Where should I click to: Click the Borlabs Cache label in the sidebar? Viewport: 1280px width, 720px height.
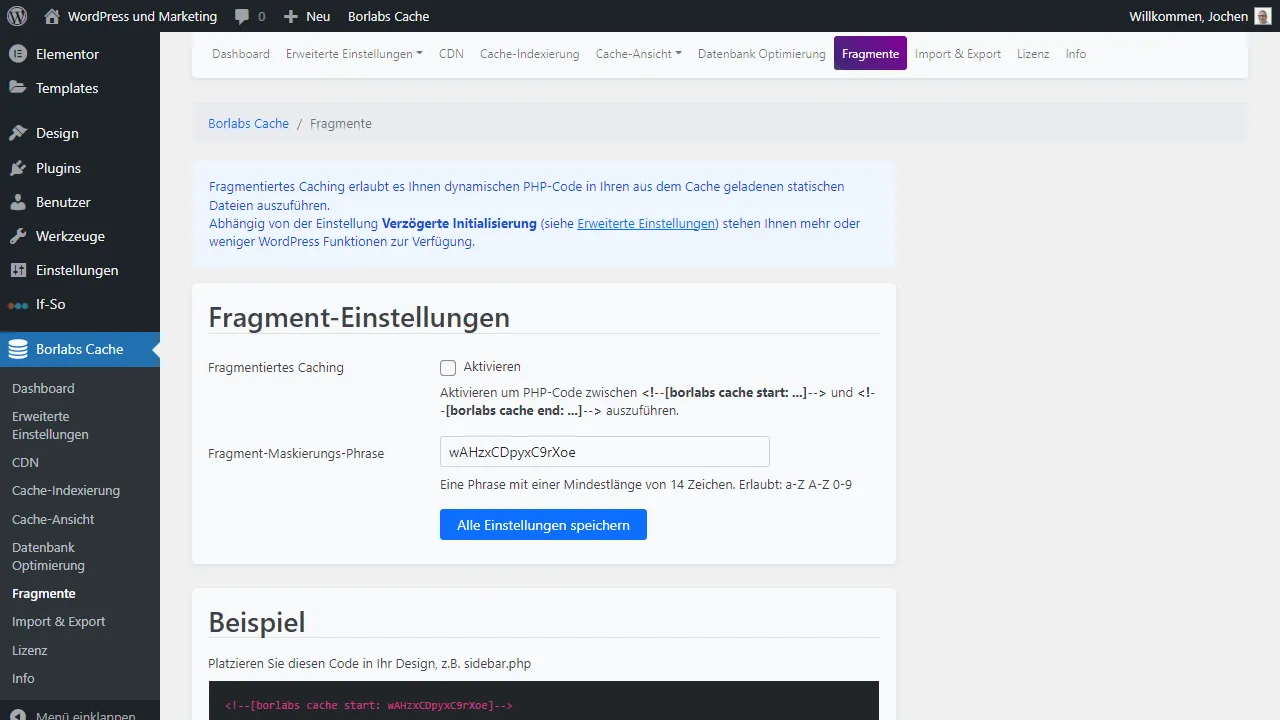[x=80, y=349]
